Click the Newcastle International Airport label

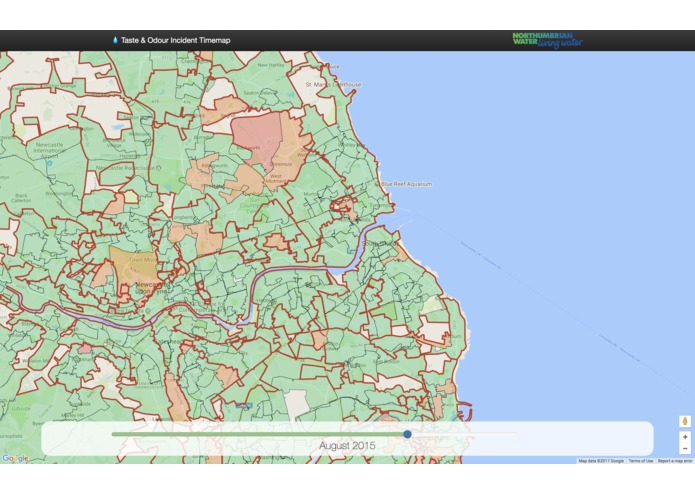tap(50, 150)
